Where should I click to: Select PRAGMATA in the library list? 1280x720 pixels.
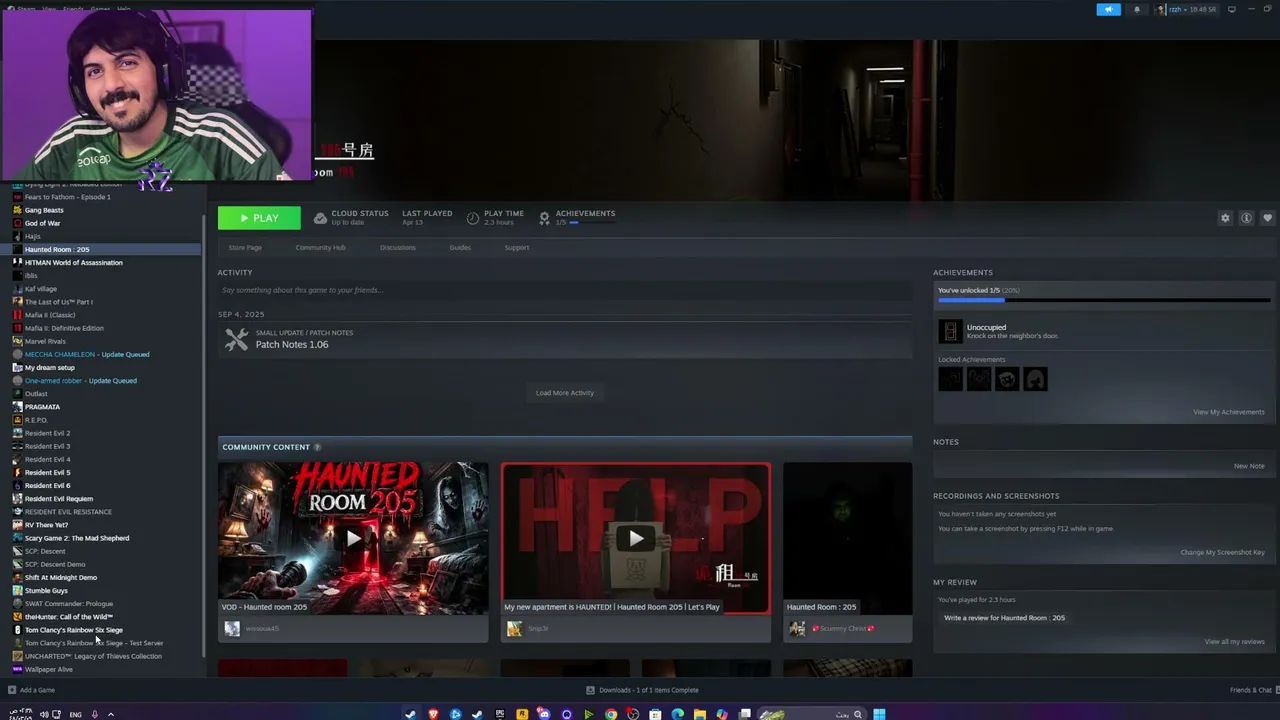[x=42, y=407]
